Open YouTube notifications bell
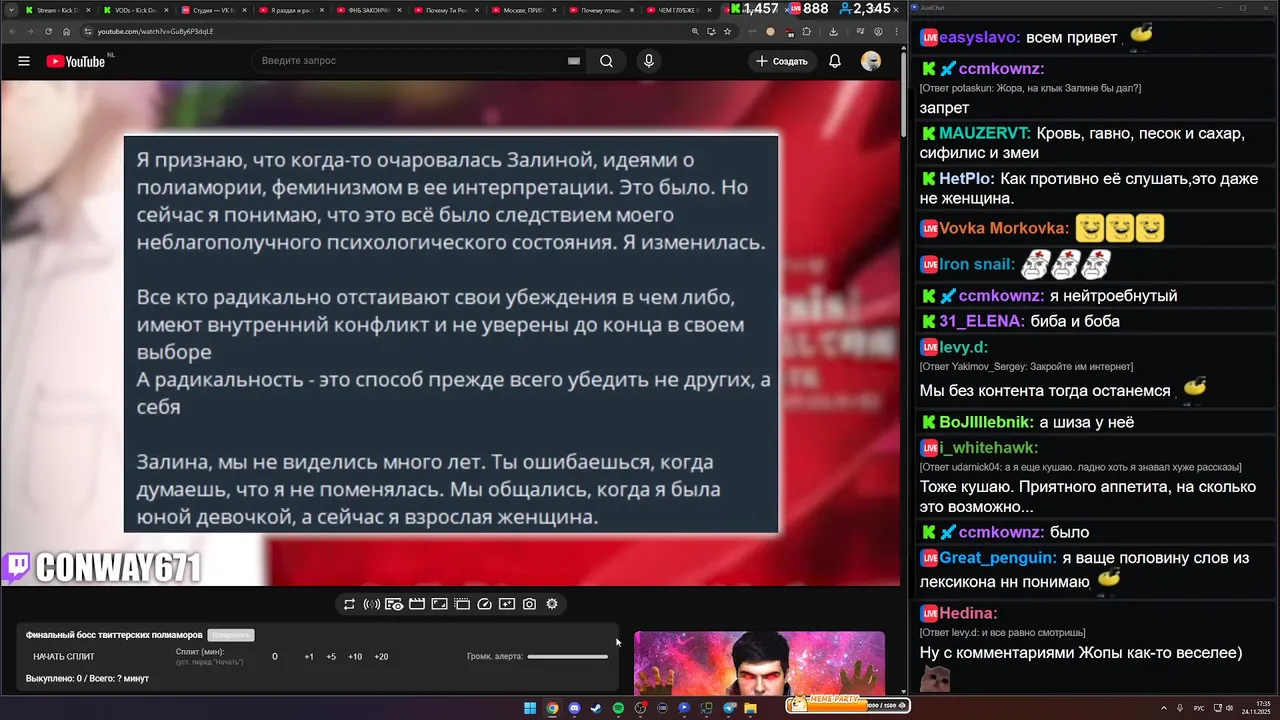Screen dimensions: 1280x720 coord(835,61)
